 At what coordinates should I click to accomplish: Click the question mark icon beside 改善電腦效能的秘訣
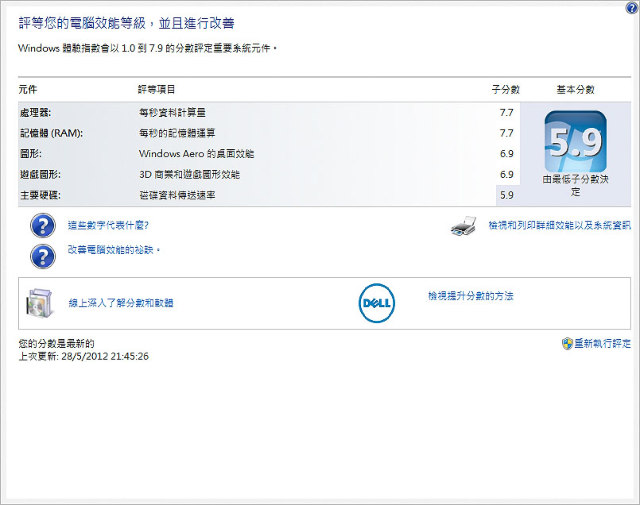[43, 256]
